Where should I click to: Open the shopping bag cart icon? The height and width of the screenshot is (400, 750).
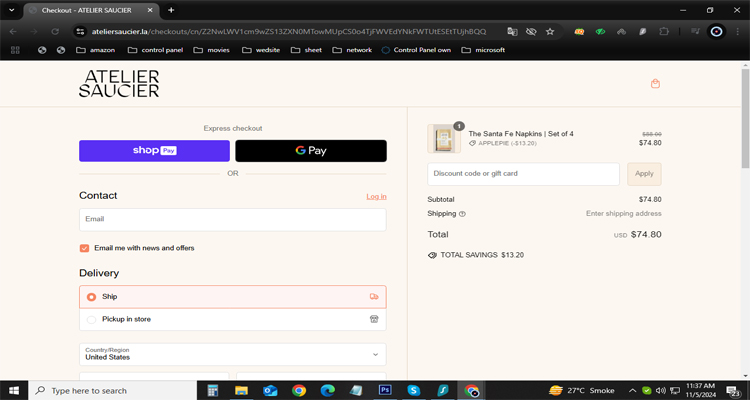[655, 84]
